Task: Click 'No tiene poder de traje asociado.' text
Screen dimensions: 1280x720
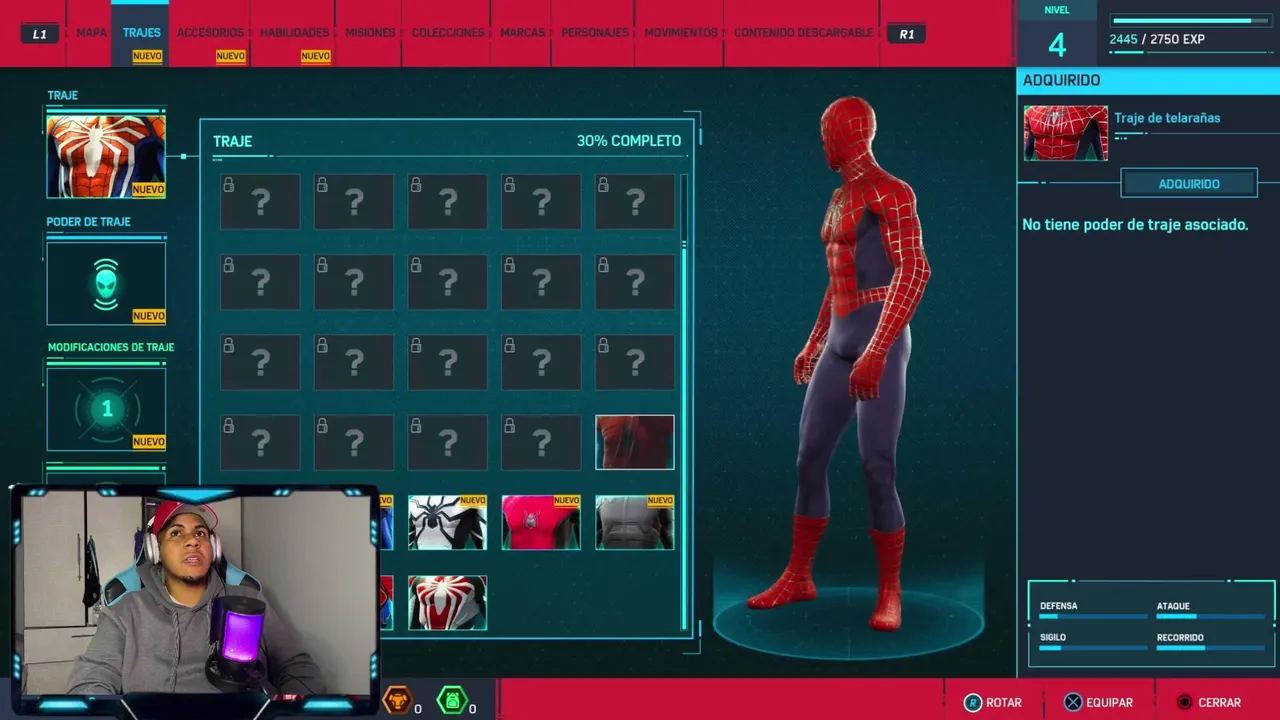Action: pos(1135,225)
